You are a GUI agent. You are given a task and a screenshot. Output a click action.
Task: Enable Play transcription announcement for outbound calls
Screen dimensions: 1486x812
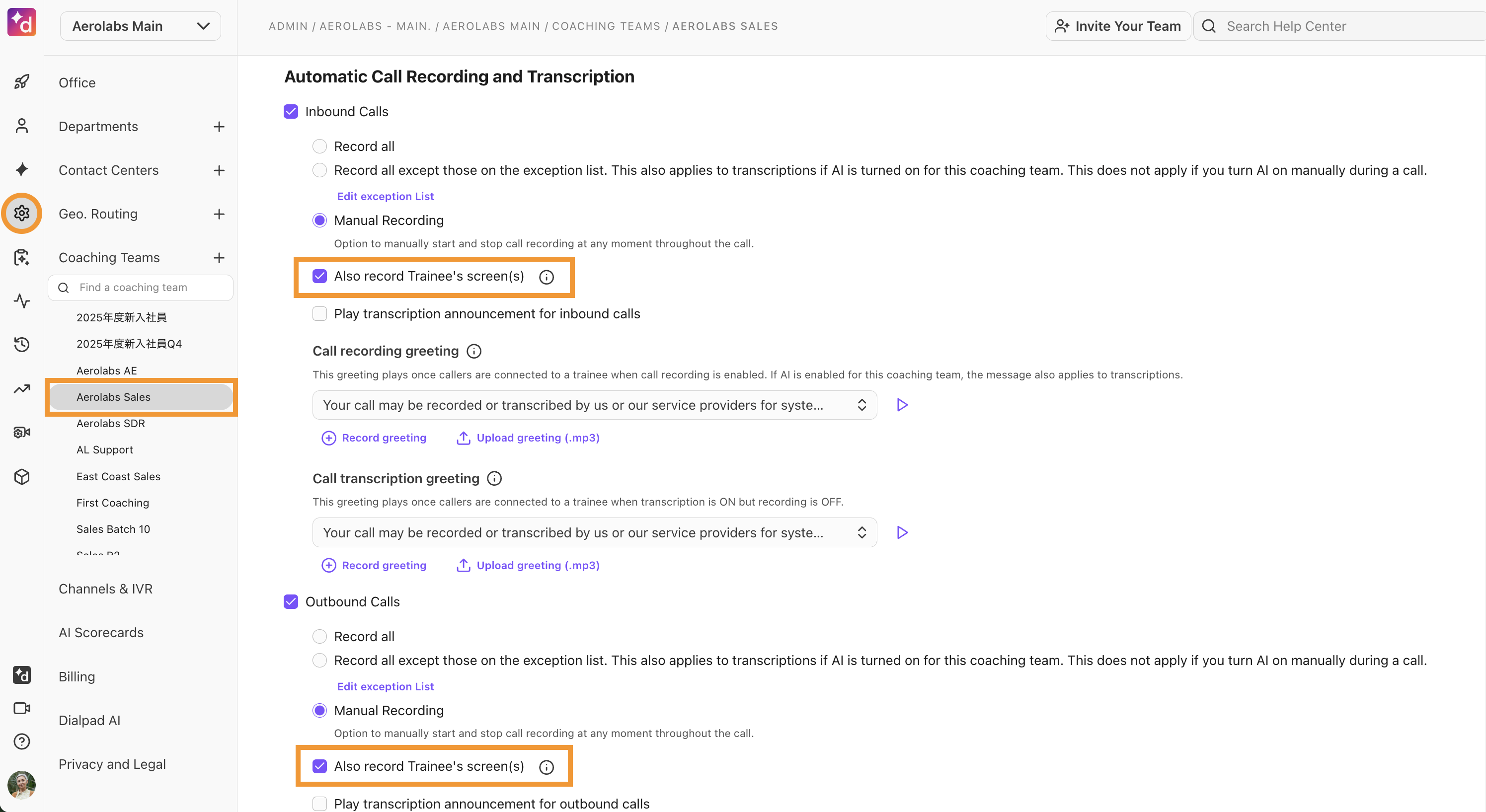[319, 804]
